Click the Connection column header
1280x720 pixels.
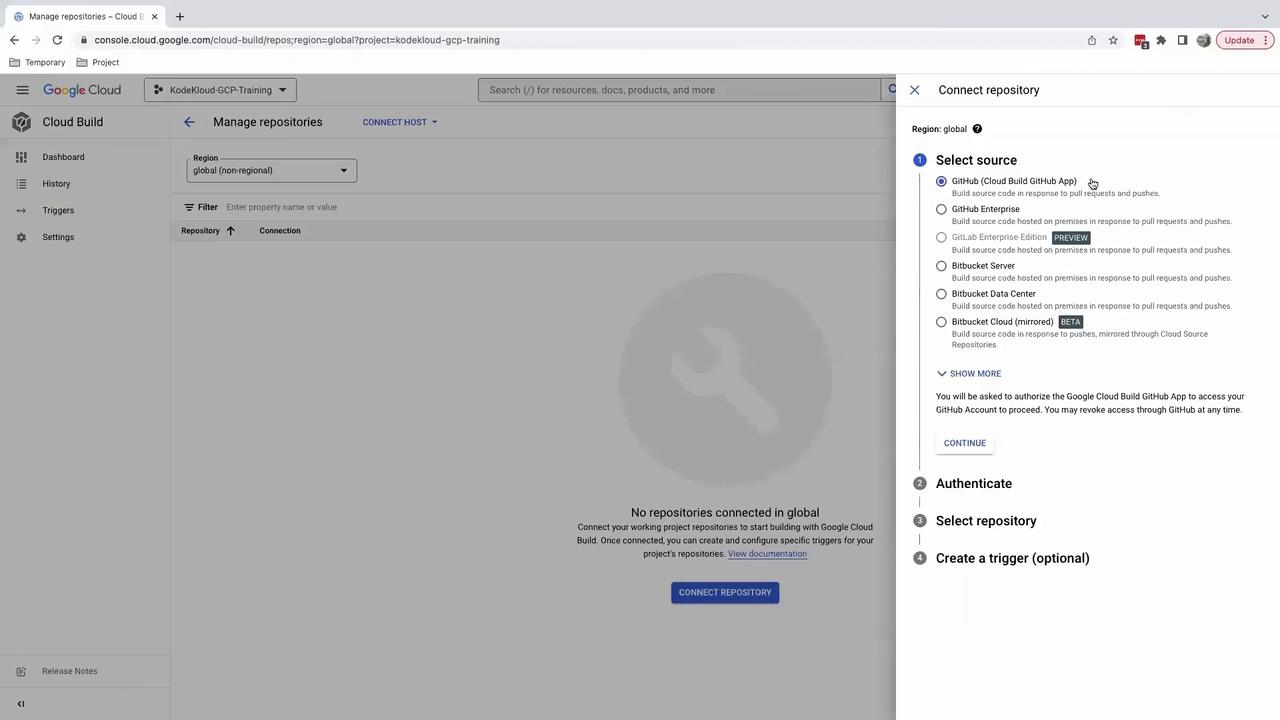pyautogui.click(x=280, y=231)
